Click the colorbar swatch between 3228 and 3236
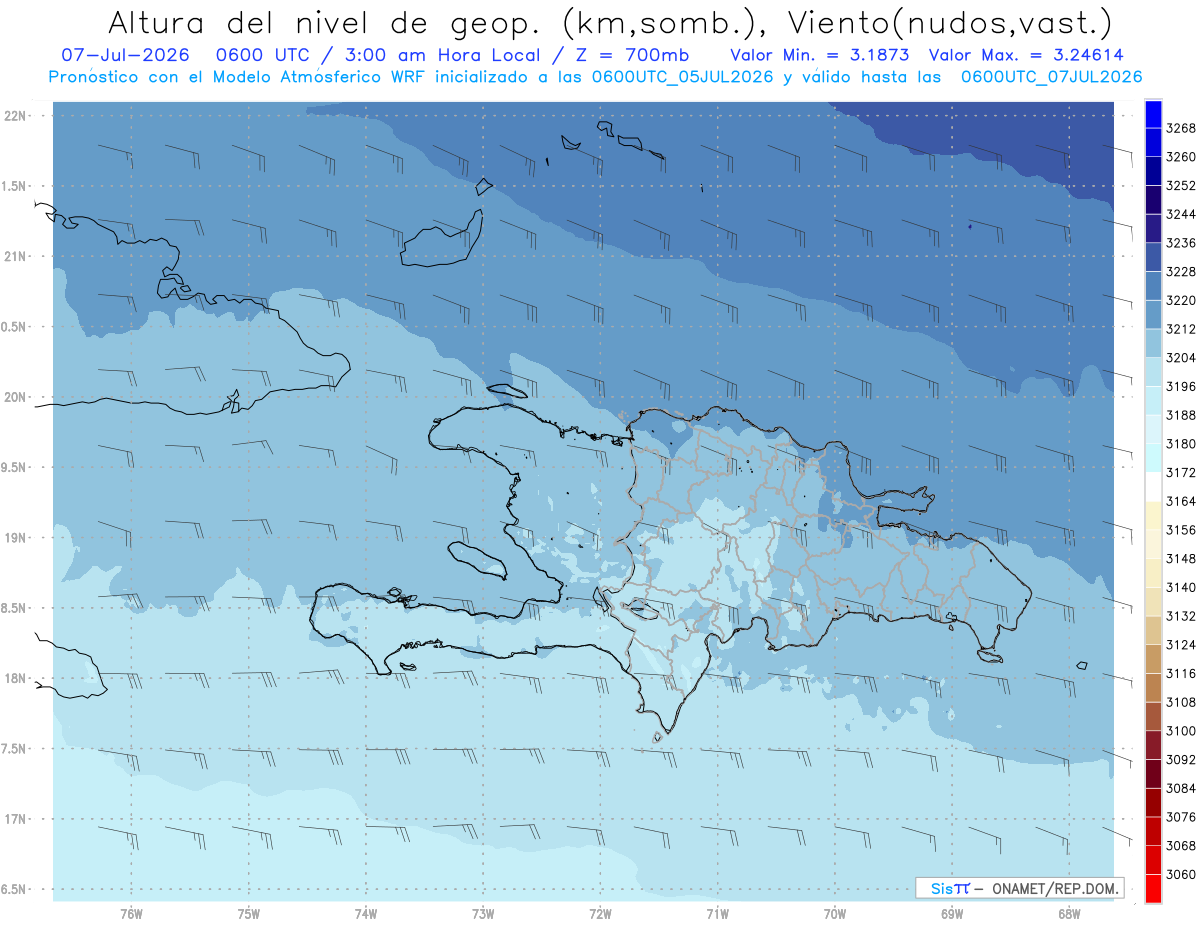Screen dimensions: 1200x927 tap(1153, 257)
